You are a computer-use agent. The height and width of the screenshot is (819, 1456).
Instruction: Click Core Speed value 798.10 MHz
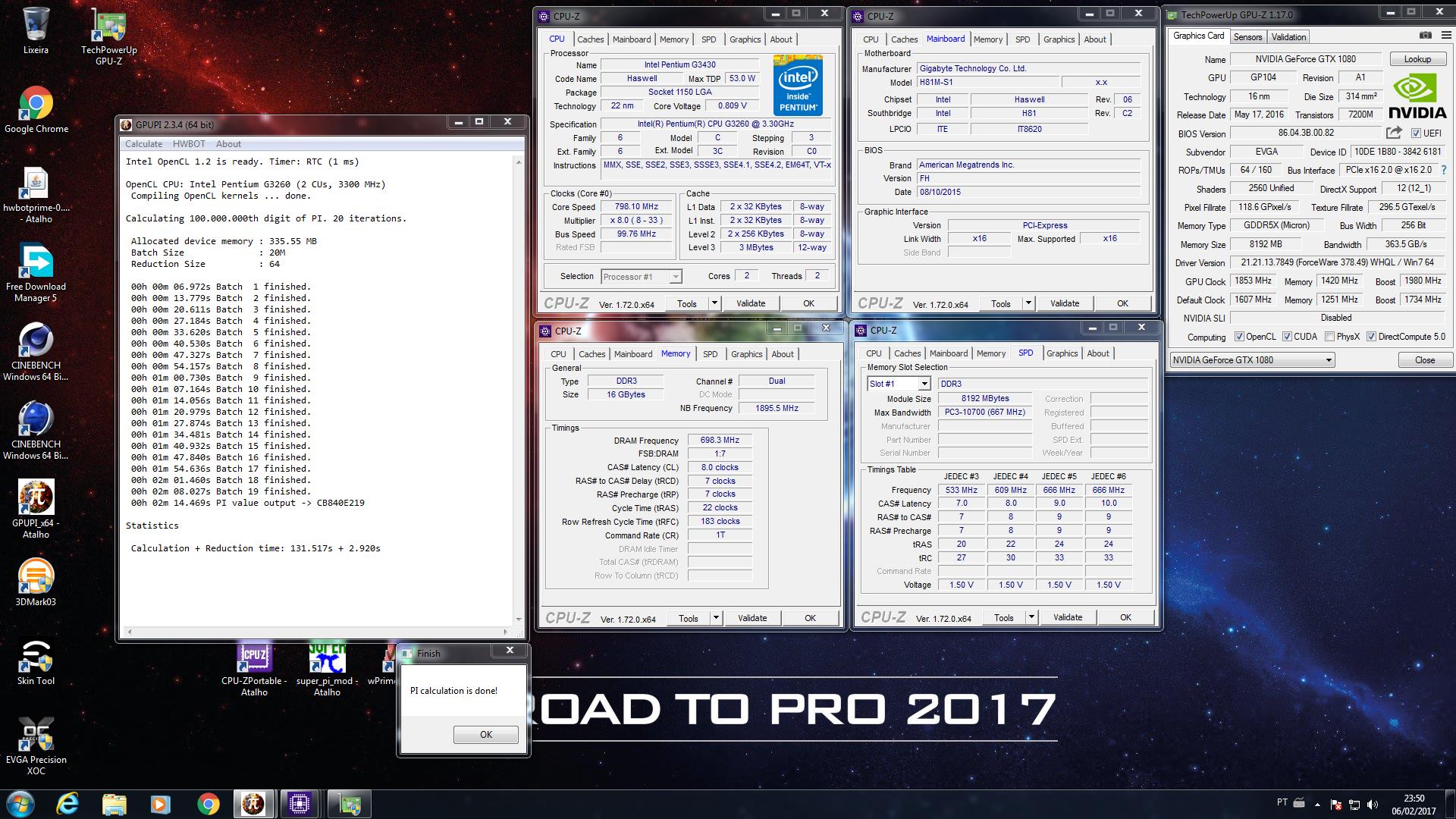click(636, 206)
